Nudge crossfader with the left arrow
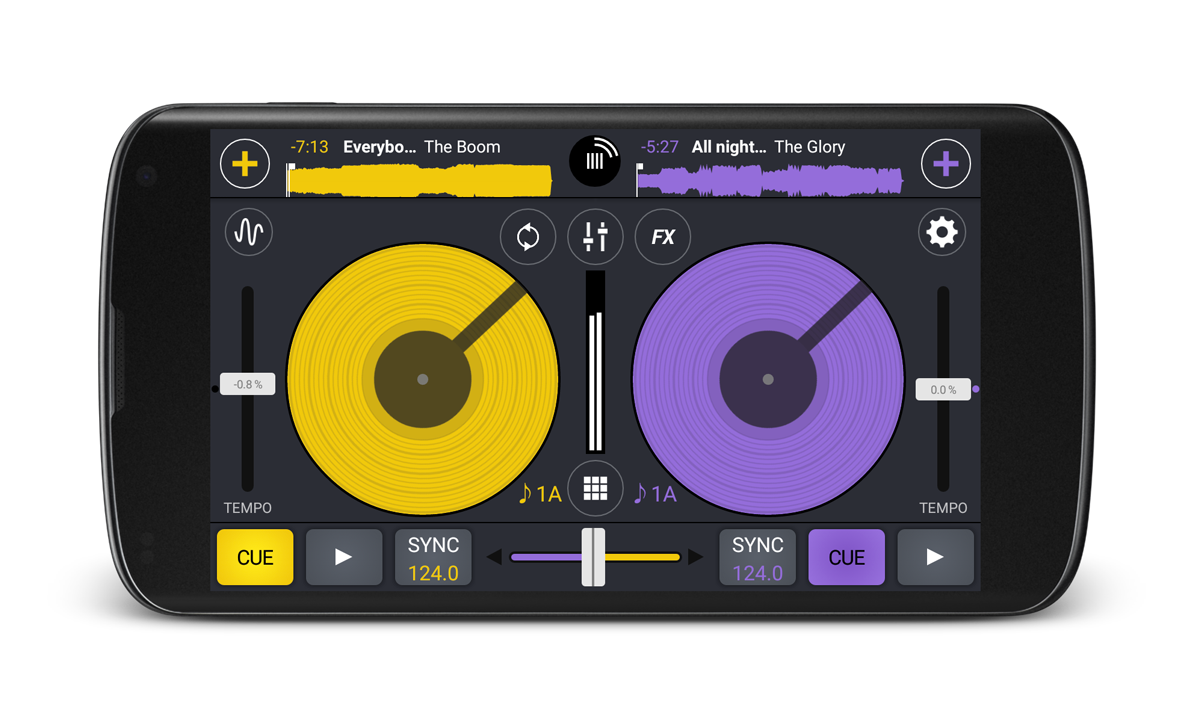 click(494, 557)
